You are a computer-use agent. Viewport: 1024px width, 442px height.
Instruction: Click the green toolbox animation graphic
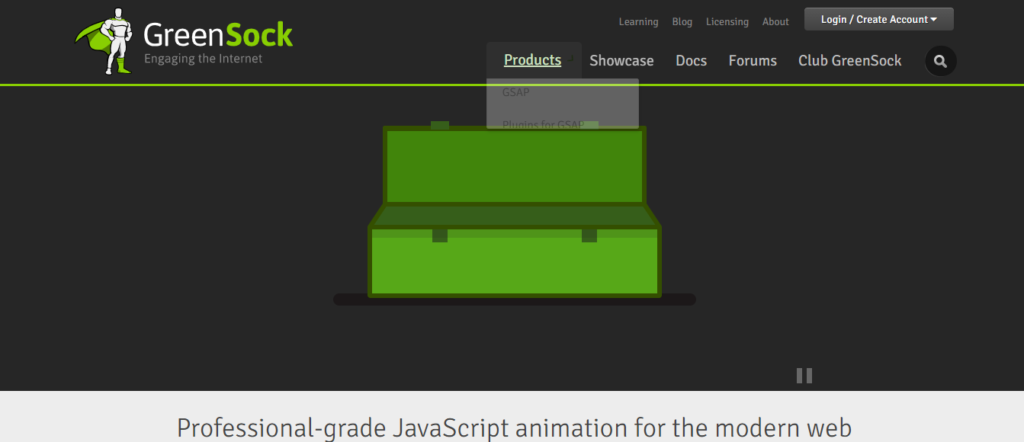point(515,212)
